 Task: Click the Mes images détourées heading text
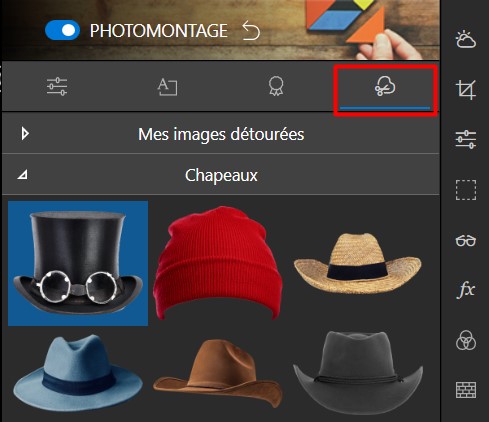point(221,134)
